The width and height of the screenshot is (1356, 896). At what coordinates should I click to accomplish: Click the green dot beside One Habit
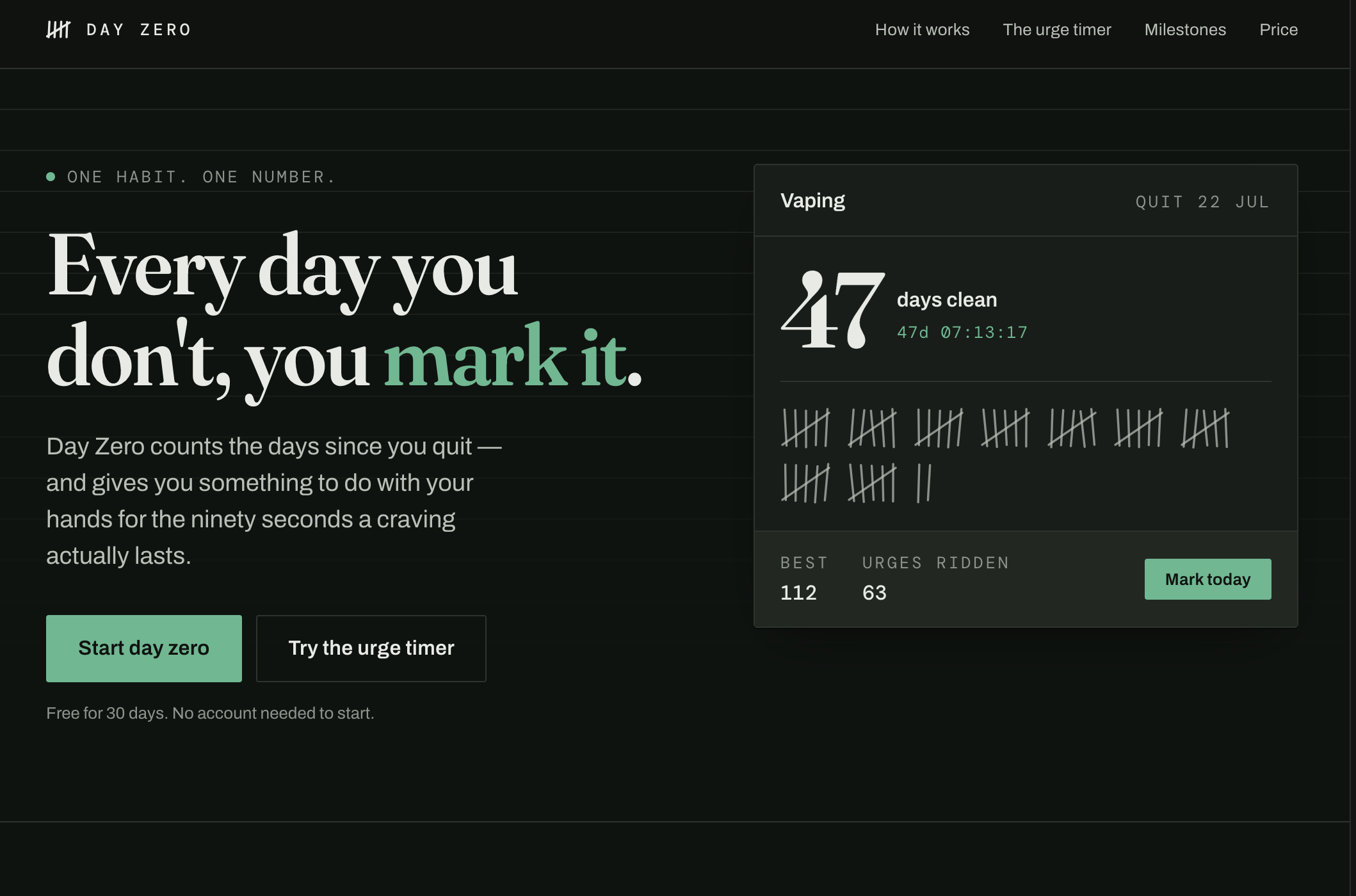point(51,177)
